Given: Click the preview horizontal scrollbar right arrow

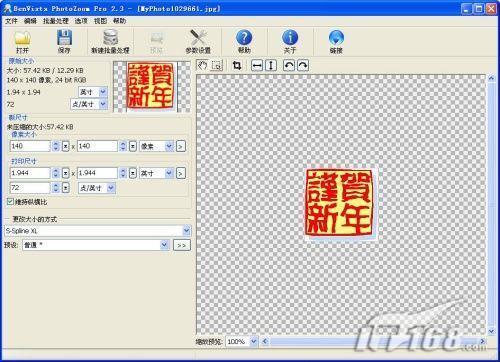Looking at the screenshot, I should [x=482, y=341].
